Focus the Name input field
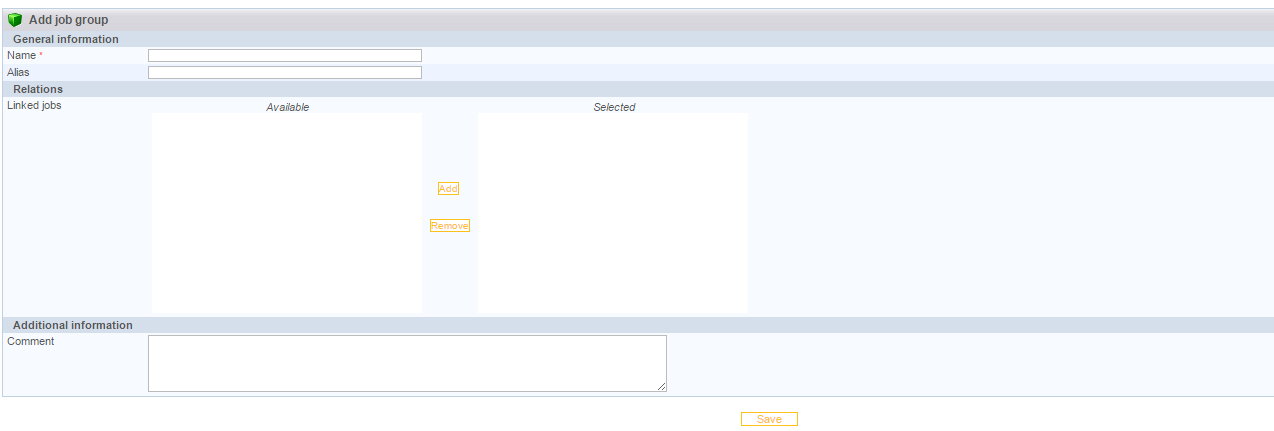The height and width of the screenshot is (431, 1274). click(285, 56)
